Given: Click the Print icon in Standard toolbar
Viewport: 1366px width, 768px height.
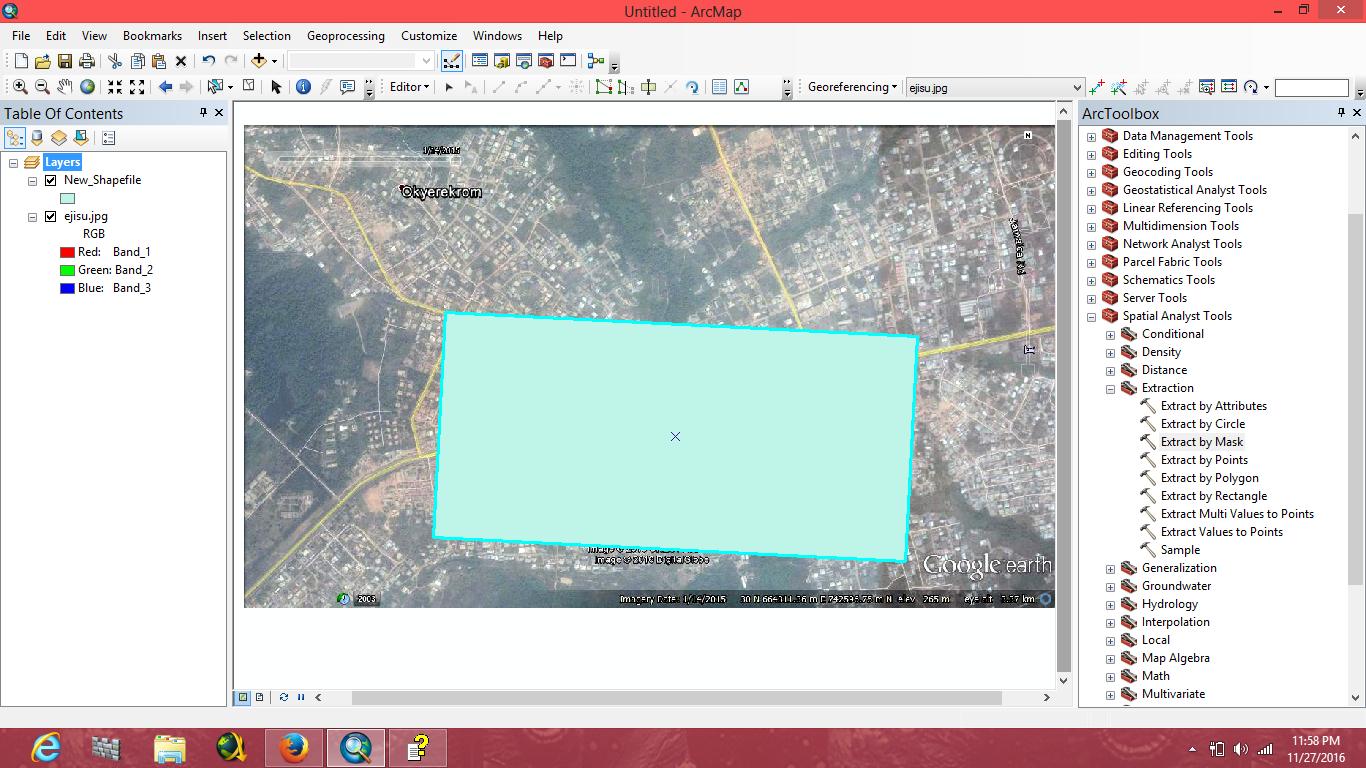Looking at the screenshot, I should (x=87, y=61).
